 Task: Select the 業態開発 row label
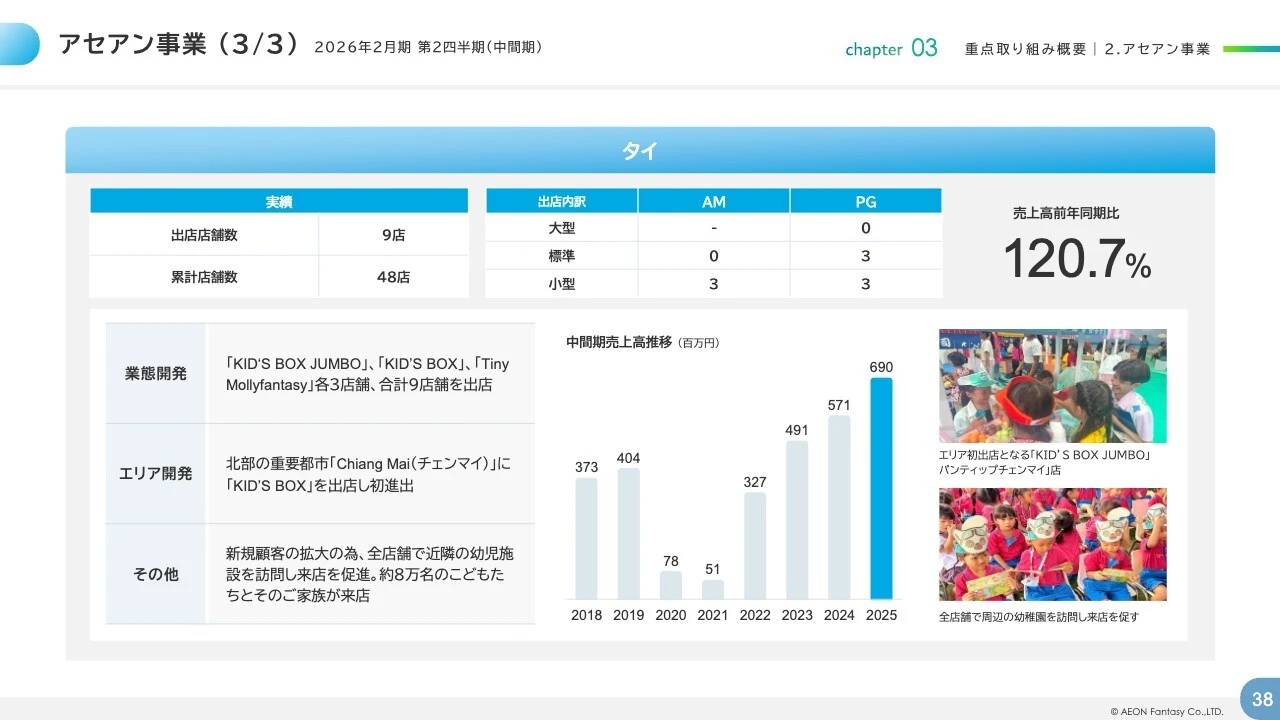[155, 373]
